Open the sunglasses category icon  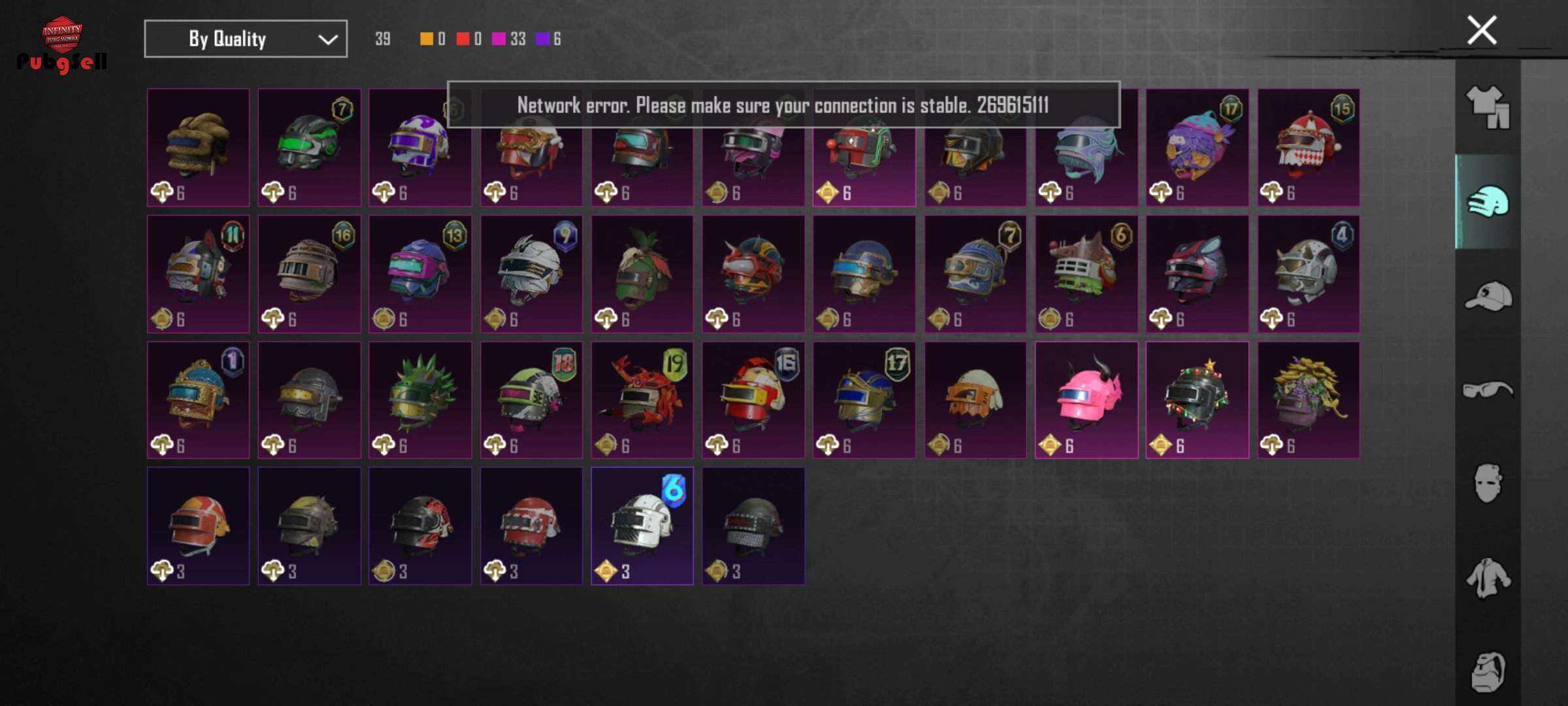click(1488, 390)
